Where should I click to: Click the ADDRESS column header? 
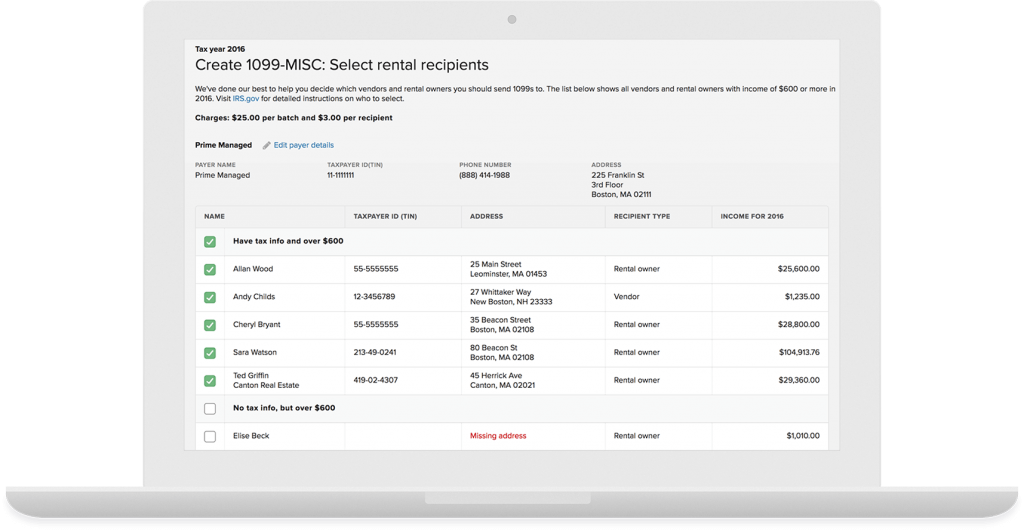tap(487, 216)
